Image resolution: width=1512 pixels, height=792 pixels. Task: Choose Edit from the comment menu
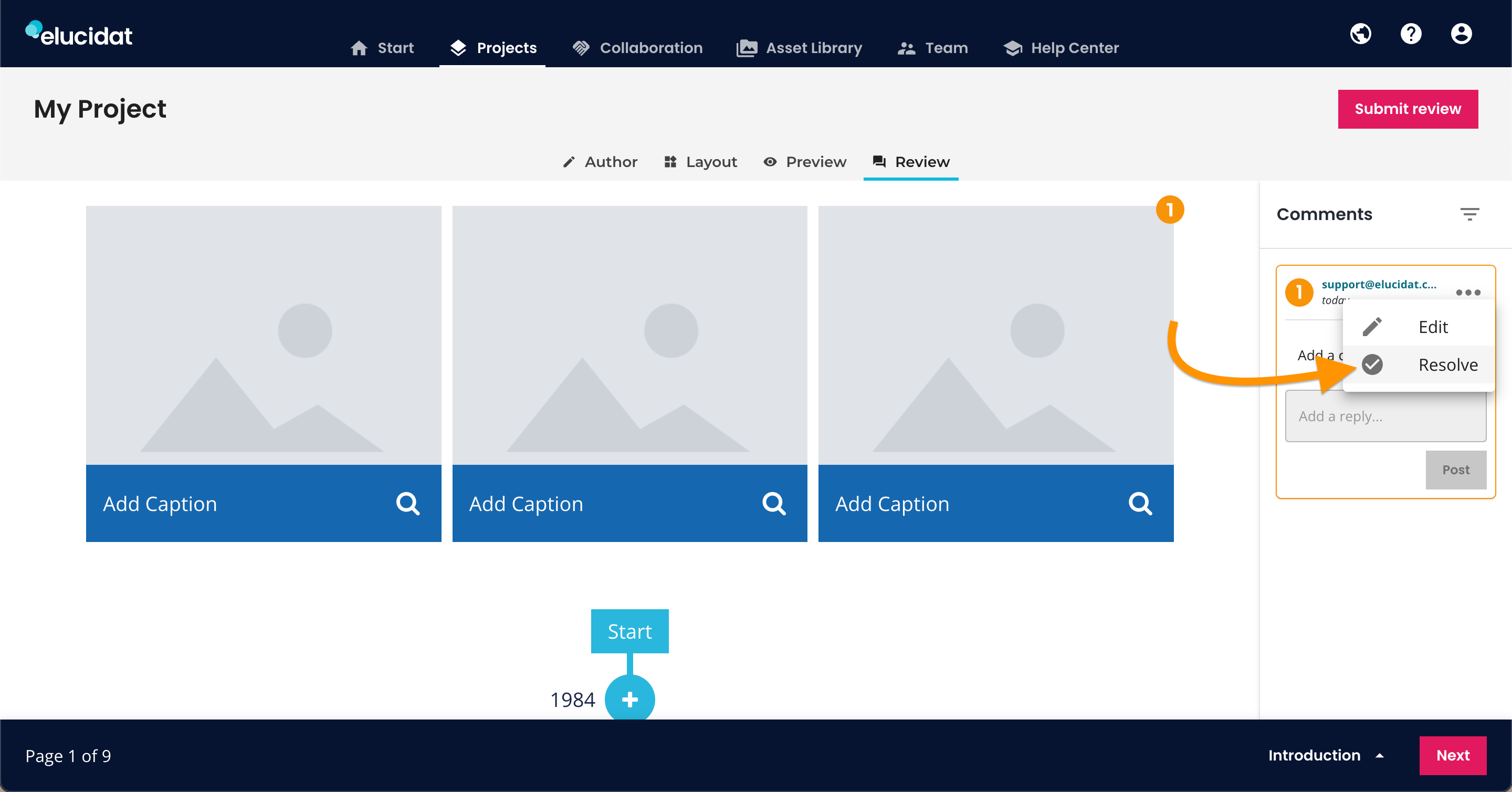[x=1418, y=327]
